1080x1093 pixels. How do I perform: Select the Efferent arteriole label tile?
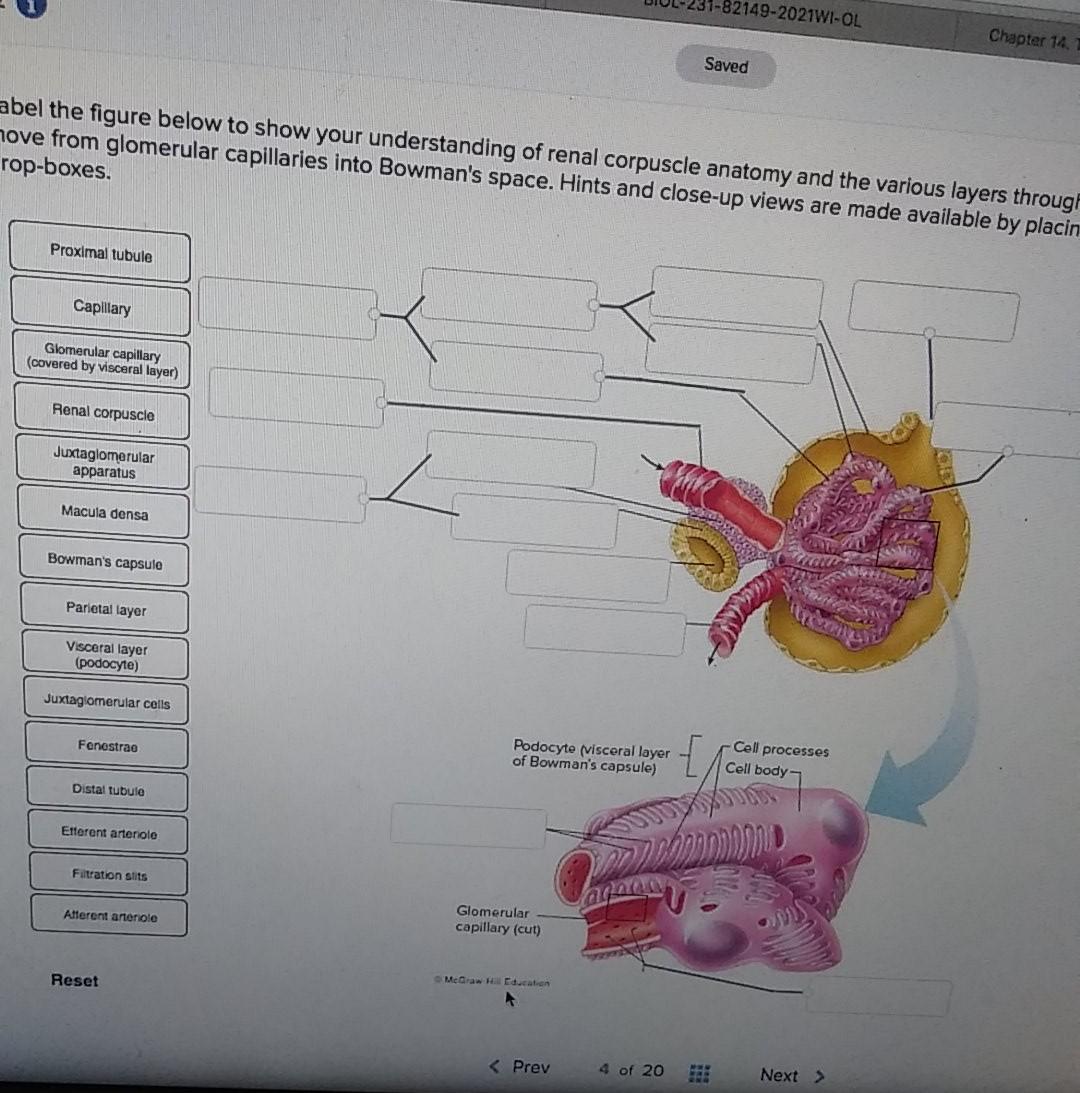point(109,832)
